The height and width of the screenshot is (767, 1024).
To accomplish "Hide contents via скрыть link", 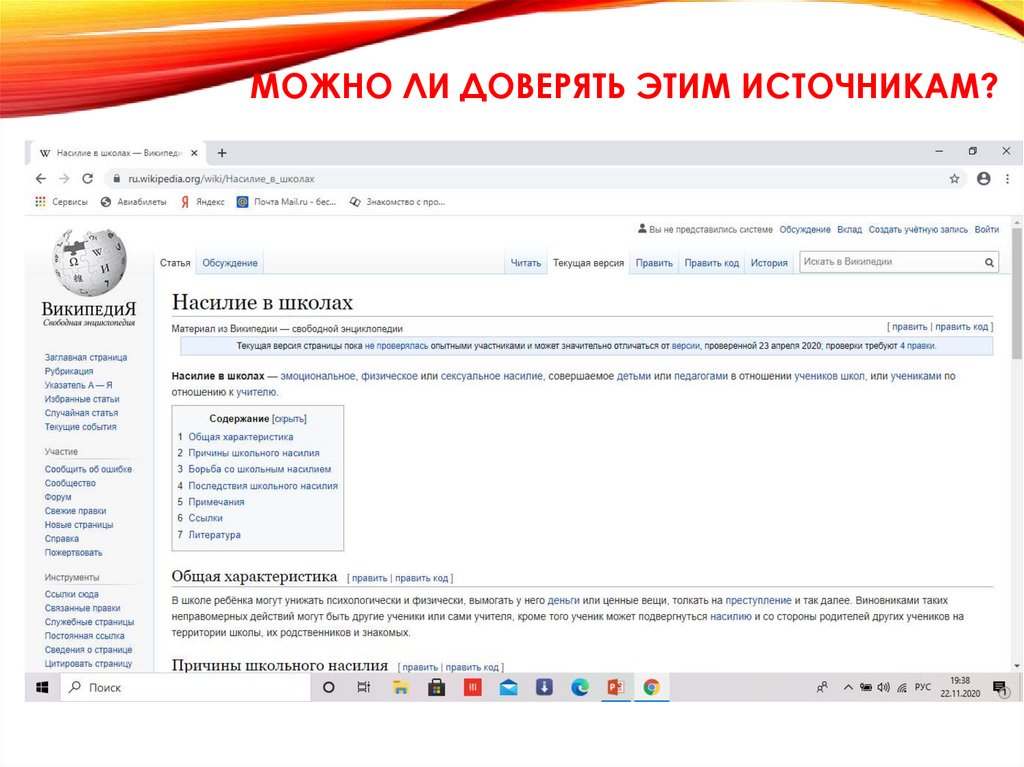I will pos(289,418).
